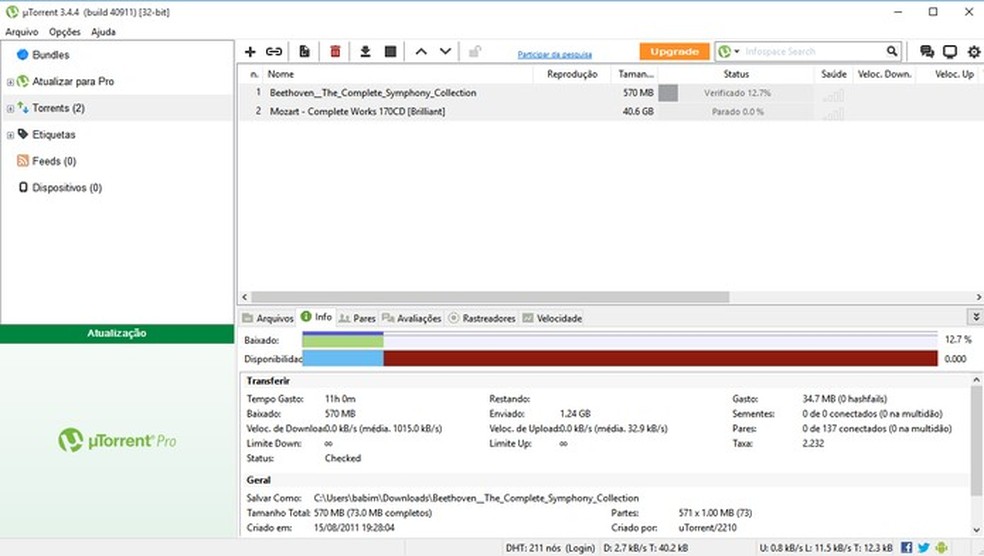Sort by the Reprodução column header

[572, 74]
